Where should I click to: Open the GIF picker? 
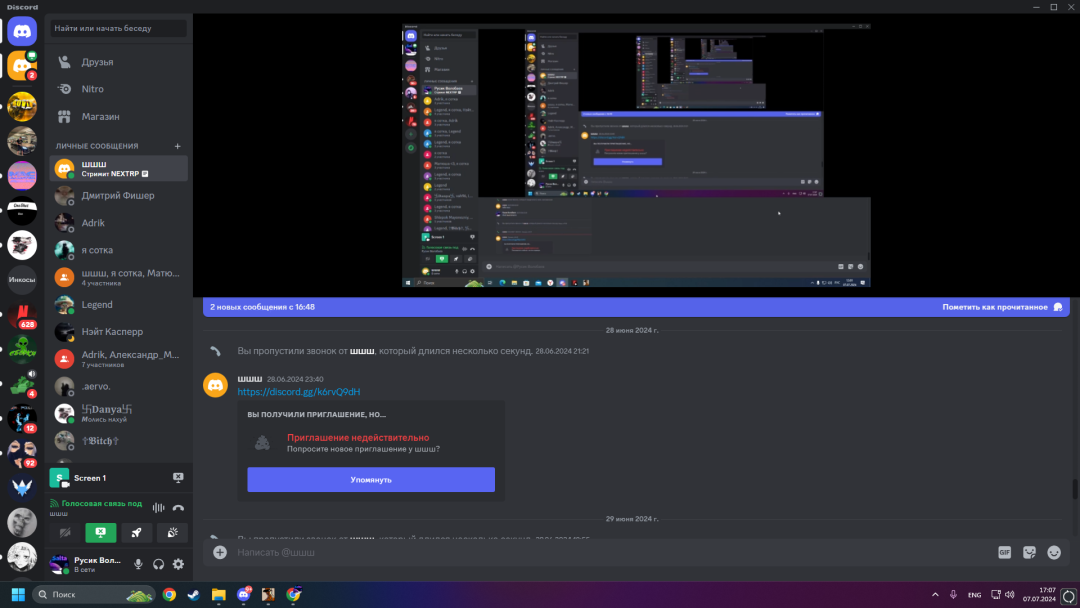click(x=1004, y=552)
